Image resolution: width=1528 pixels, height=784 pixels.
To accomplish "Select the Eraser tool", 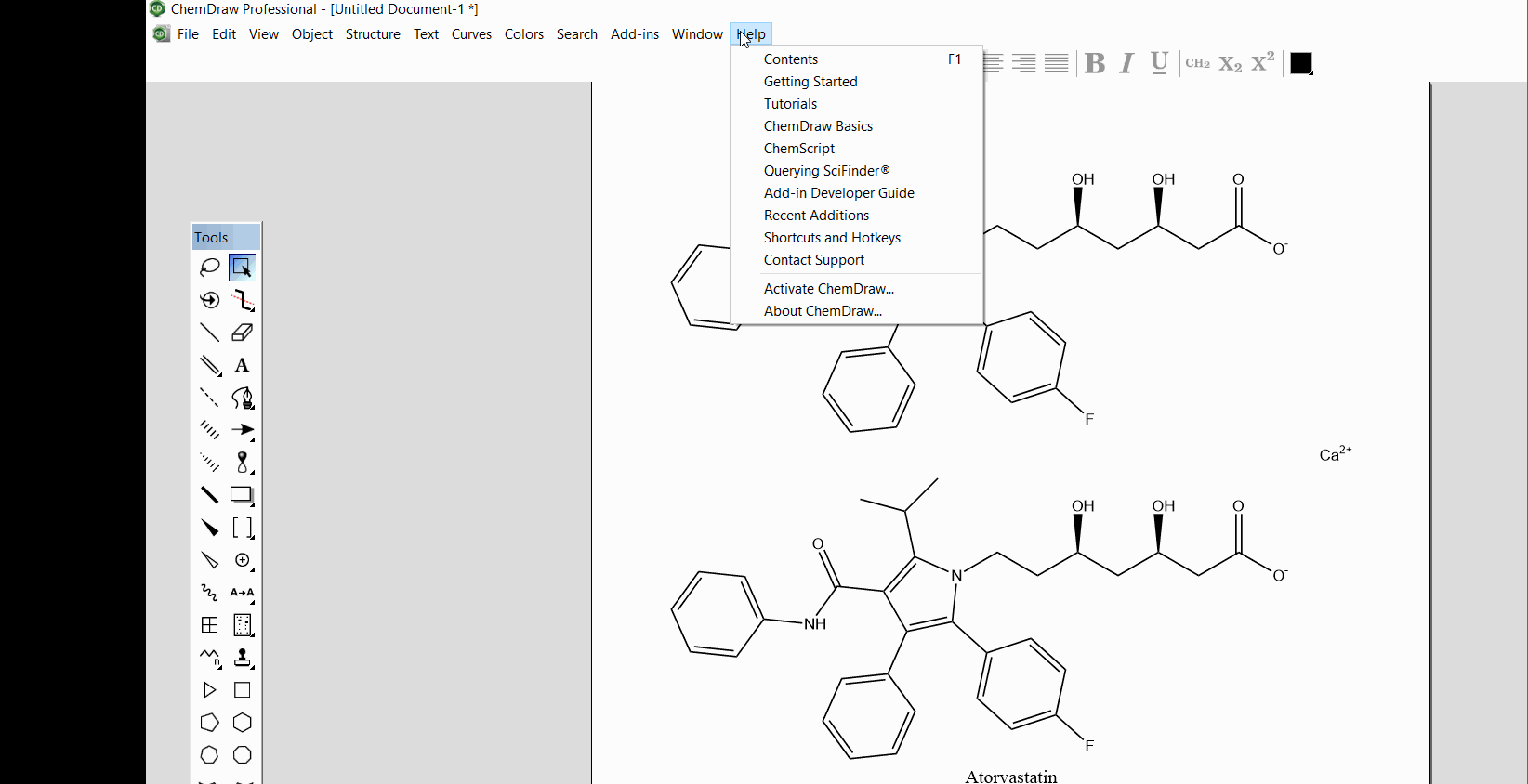I will coord(242,333).
